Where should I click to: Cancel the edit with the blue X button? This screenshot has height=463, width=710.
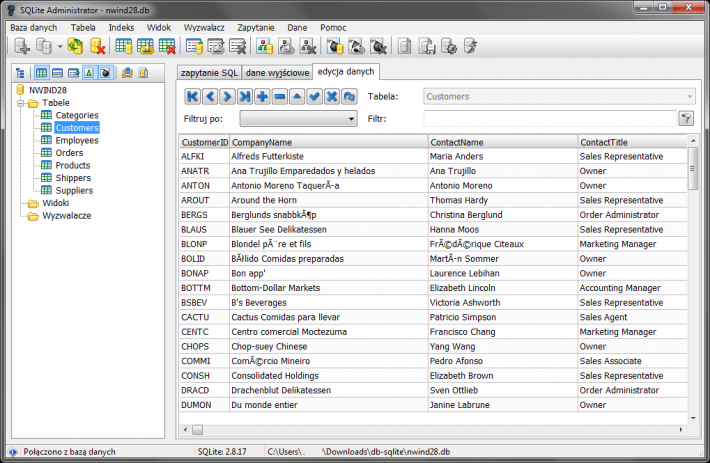click(x=332, y=96)
